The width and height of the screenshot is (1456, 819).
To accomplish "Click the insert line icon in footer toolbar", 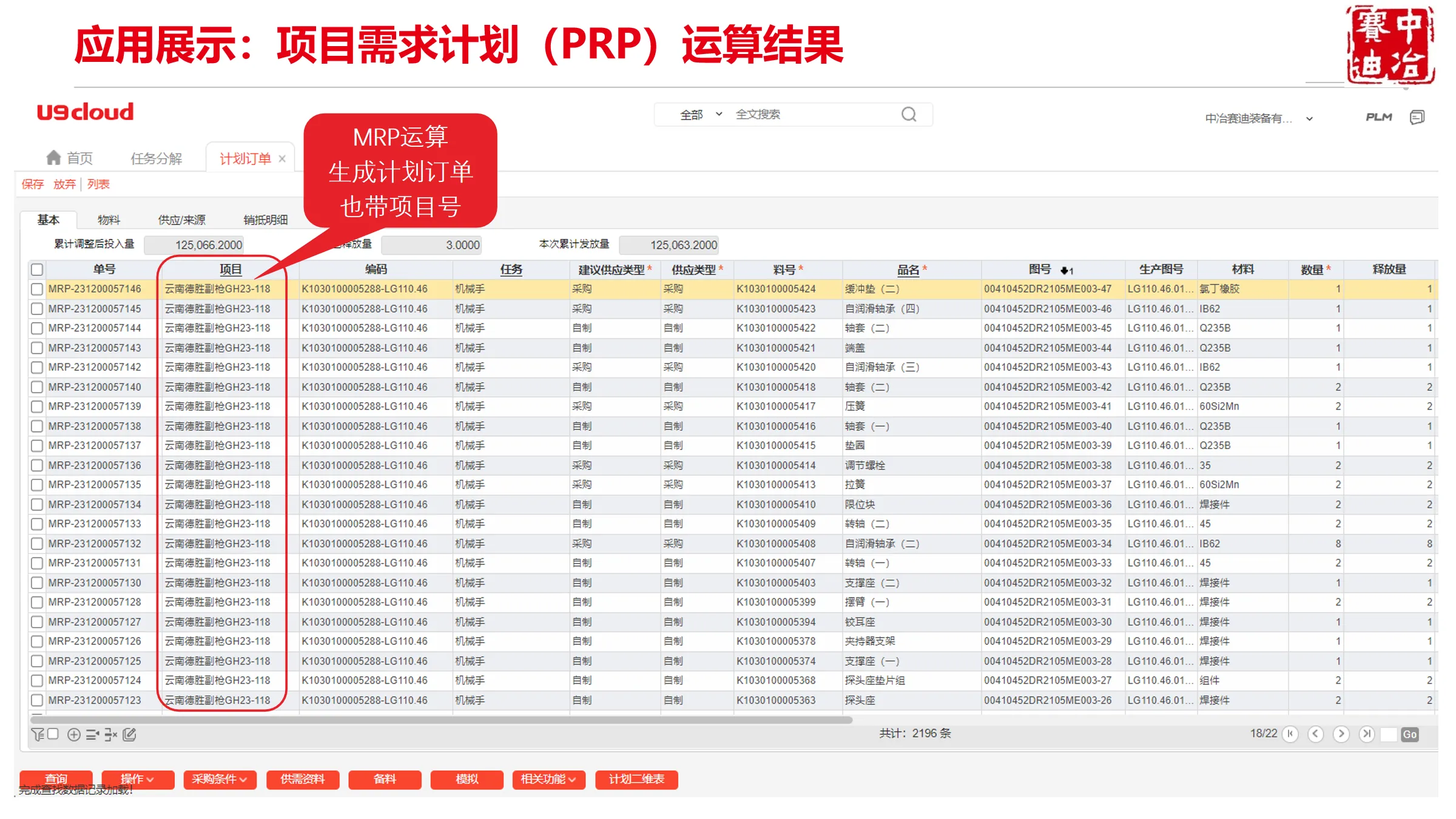I will point(92,735).
